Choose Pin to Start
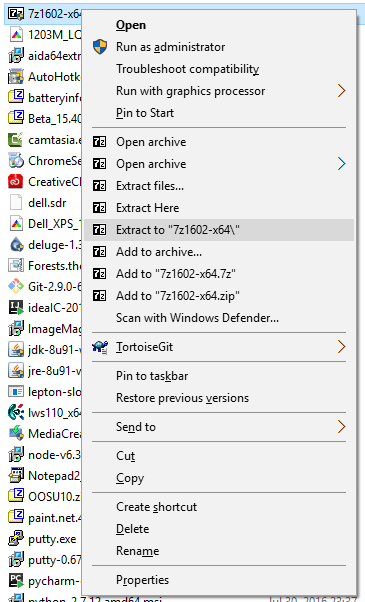This screenshot has width=365, height=602. pos(145,113)
